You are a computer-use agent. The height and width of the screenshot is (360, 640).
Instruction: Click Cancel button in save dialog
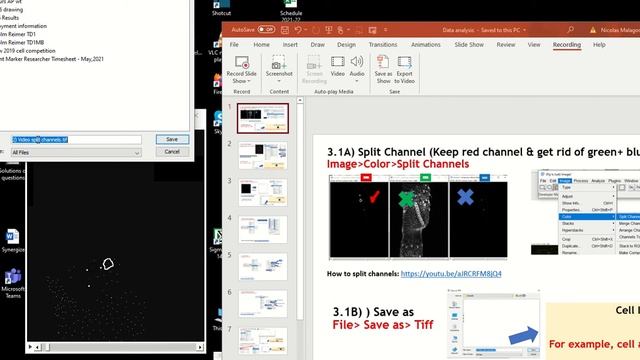(172, 151)
